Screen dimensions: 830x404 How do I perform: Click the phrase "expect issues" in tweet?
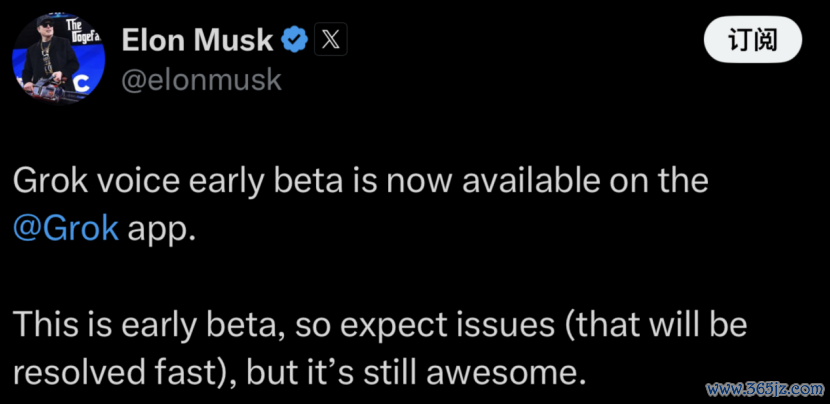pos(446,326)
